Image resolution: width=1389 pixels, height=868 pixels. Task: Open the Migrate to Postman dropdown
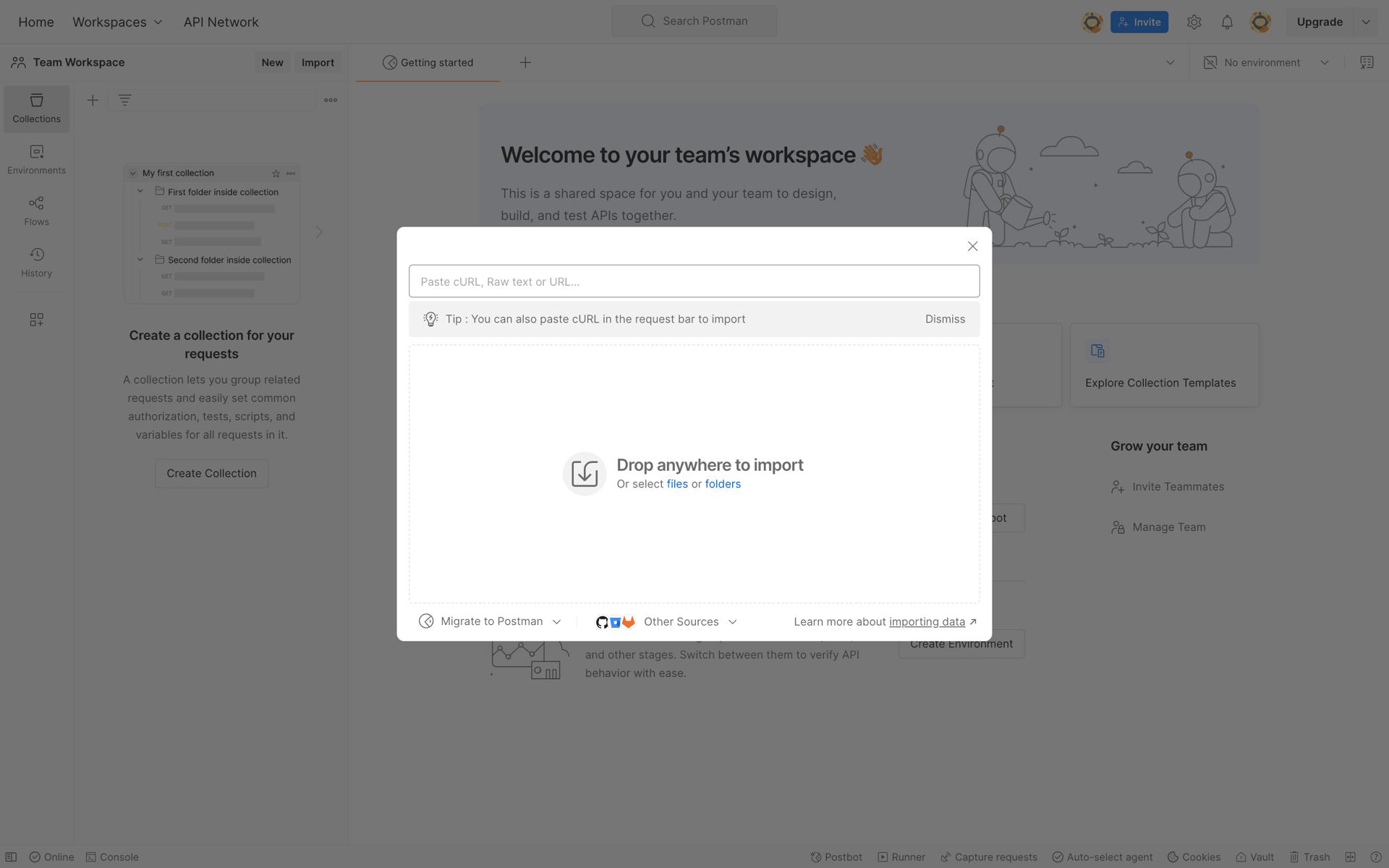[490, 621]
